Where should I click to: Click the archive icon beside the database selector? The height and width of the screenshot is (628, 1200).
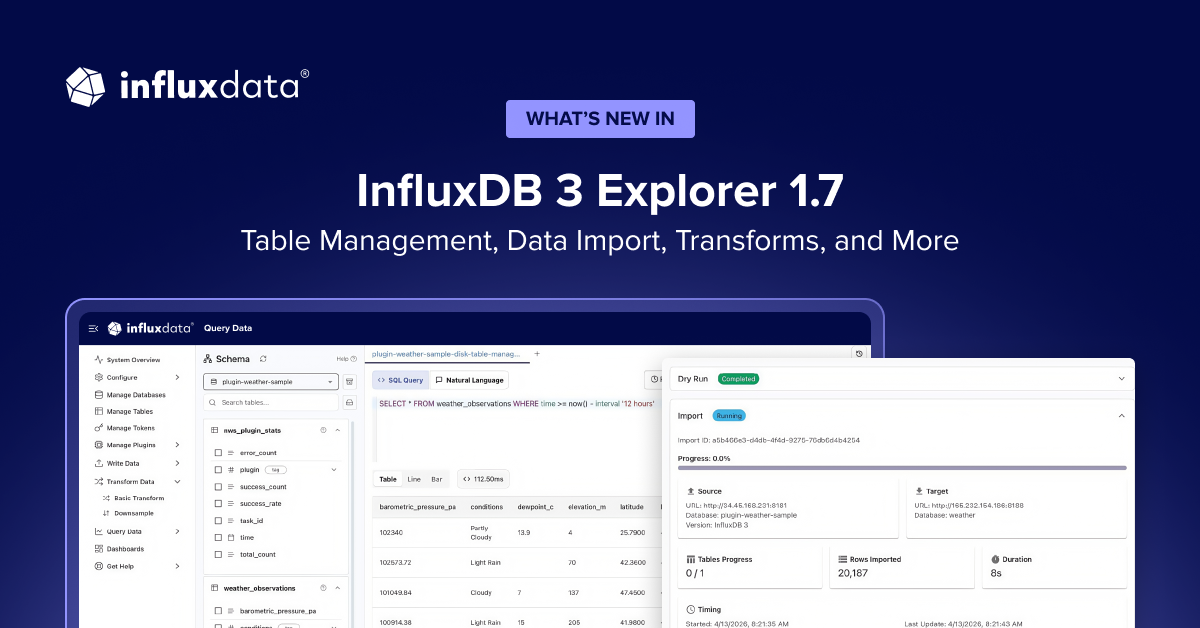(350, 381)
